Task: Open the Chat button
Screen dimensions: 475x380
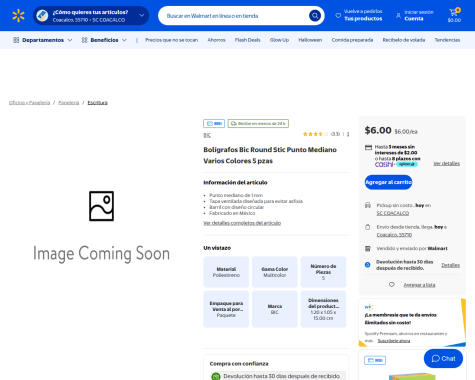Action: 443,359
